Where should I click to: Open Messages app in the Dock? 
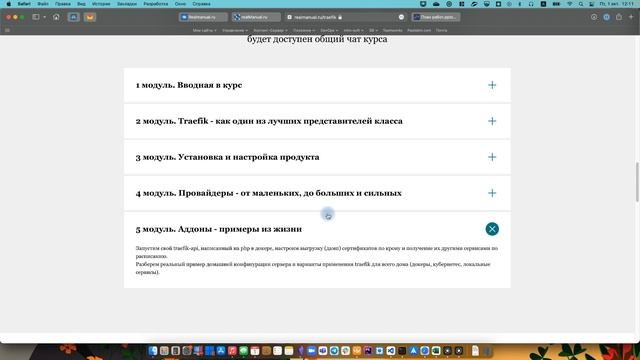tap(244, 351)
